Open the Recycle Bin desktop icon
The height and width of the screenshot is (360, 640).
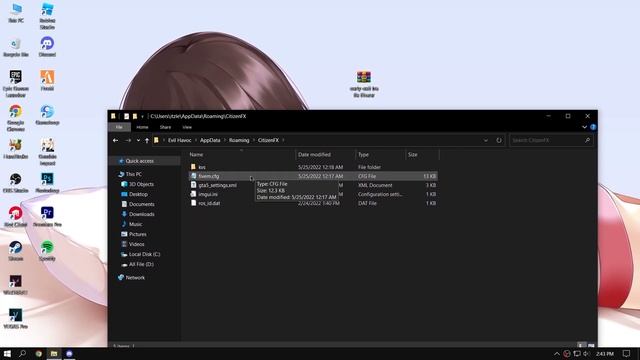click(x=16, y=47)
